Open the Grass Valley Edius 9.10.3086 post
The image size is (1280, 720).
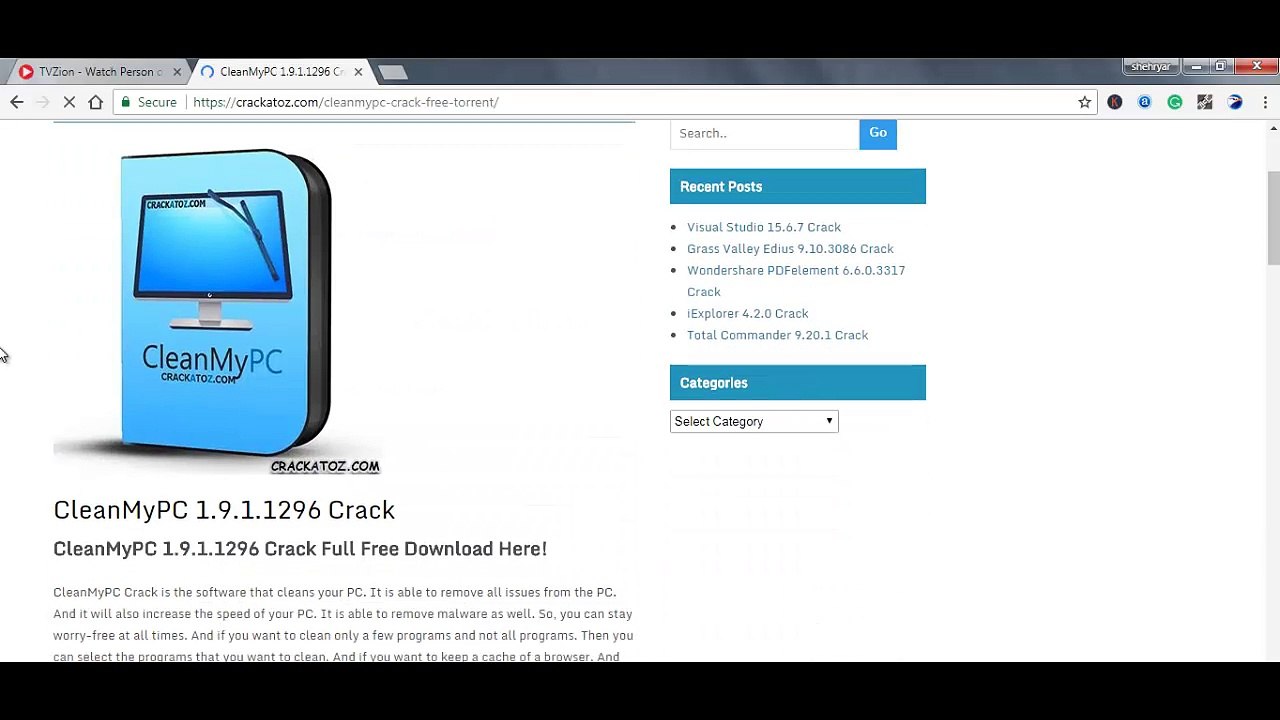coord(790,249)
